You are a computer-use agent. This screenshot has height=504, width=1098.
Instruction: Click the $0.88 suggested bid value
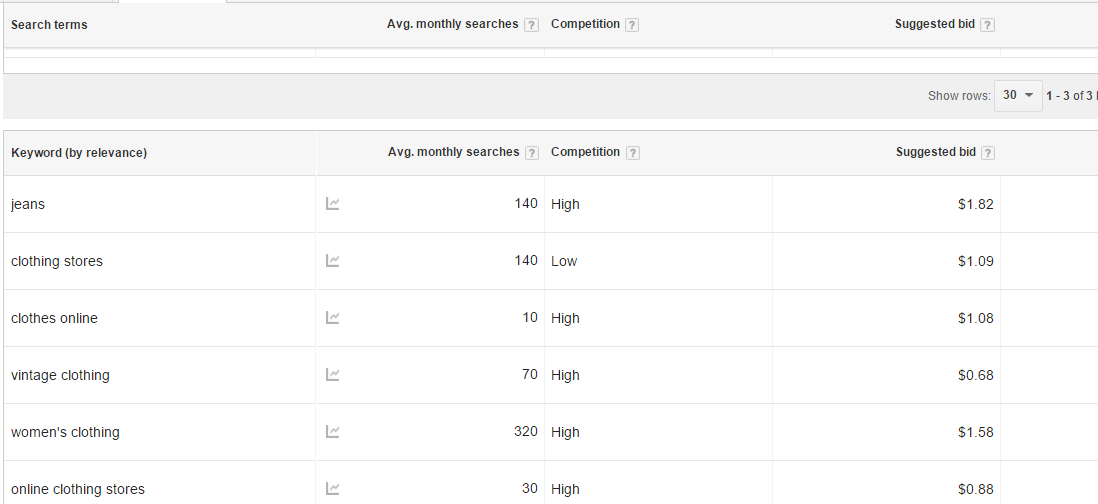point(975,489)
